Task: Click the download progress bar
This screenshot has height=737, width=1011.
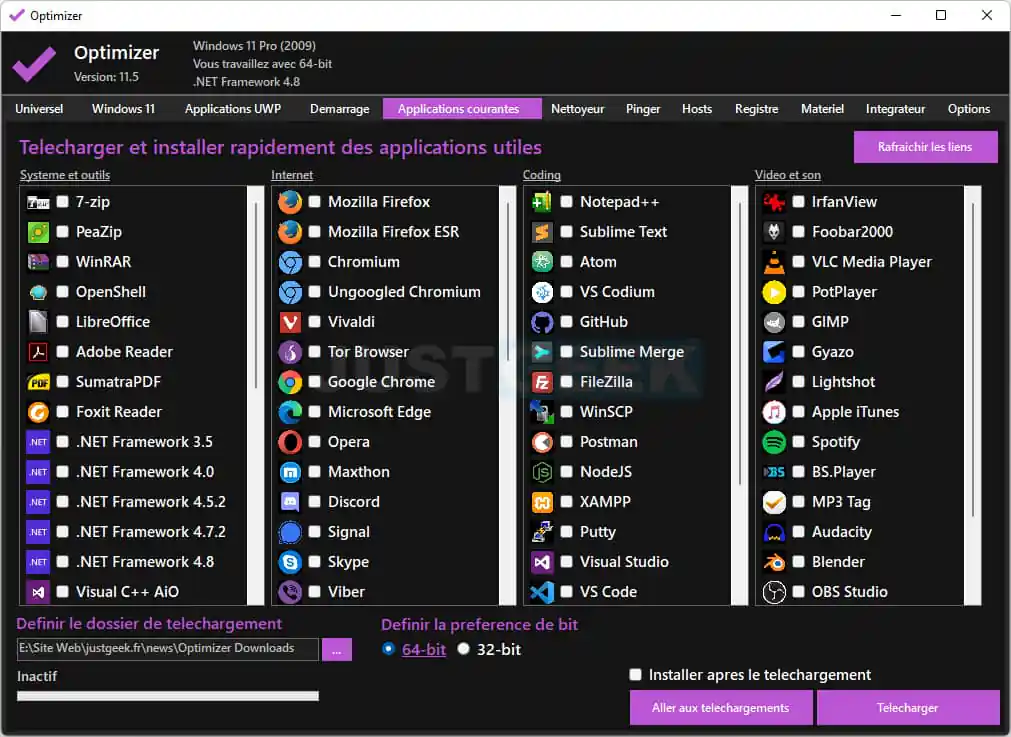Action: (168, 696)
